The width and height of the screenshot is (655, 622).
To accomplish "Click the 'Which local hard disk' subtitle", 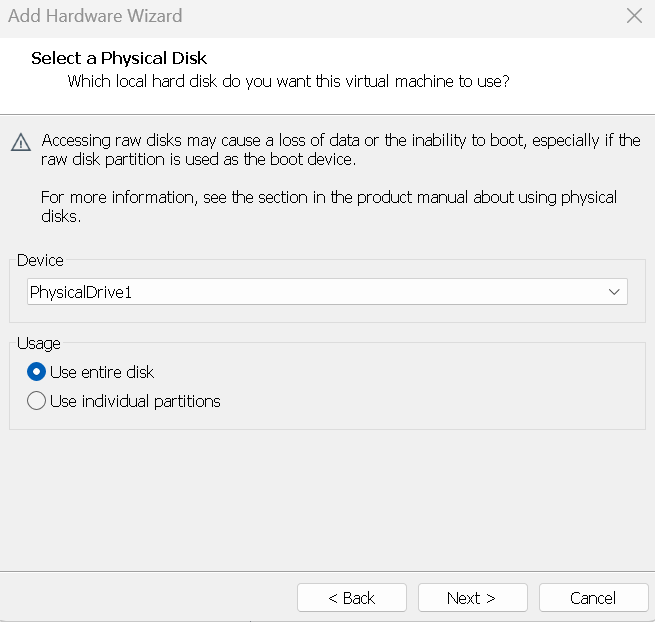I will (288, 81).
